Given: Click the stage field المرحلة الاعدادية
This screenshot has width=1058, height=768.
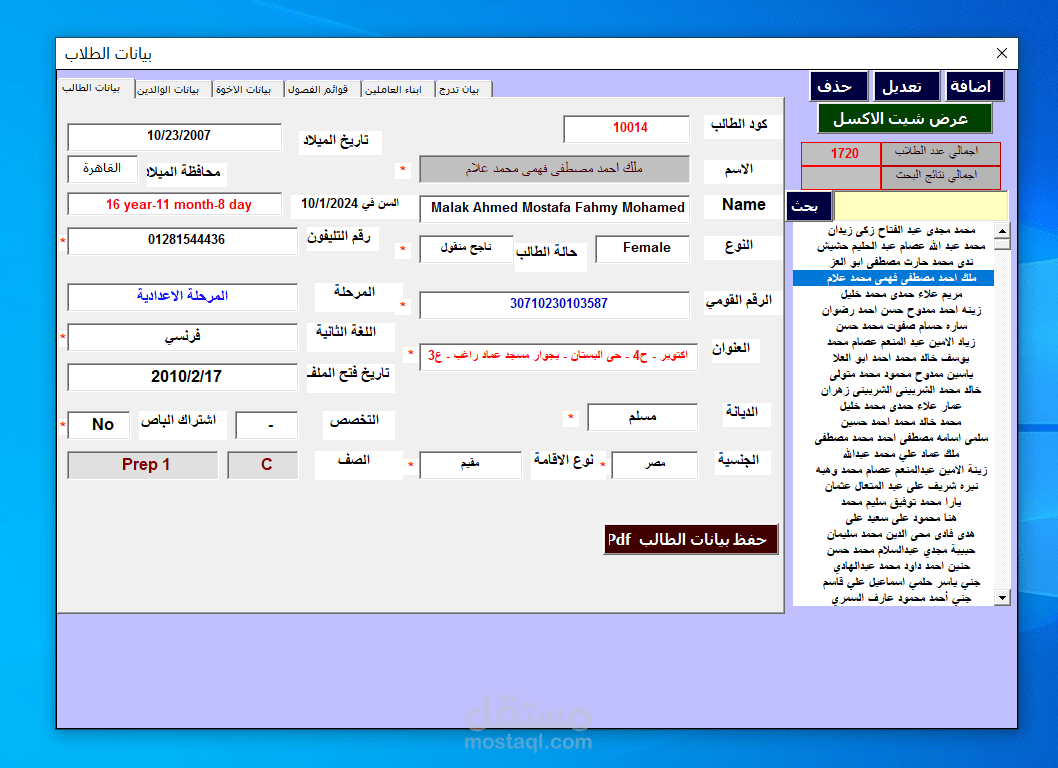Looking at the screenshot, I should tap(183, 297).
